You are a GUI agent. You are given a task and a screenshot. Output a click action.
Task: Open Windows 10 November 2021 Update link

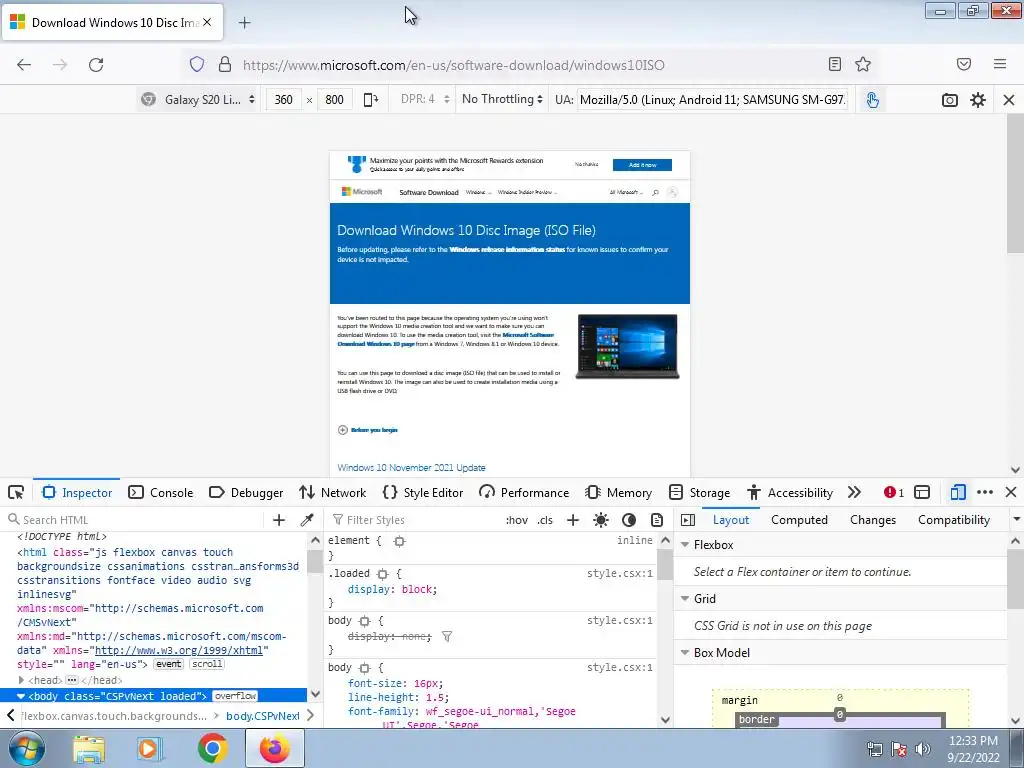411,468
